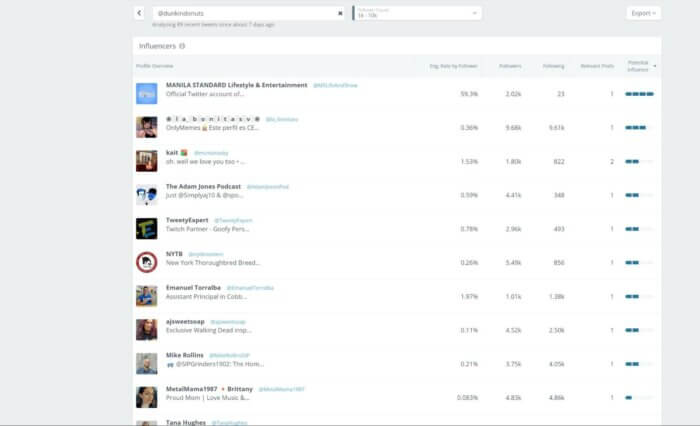Open the TweetyExpert name link
700x426 pixels.
(x=187, y=220)
